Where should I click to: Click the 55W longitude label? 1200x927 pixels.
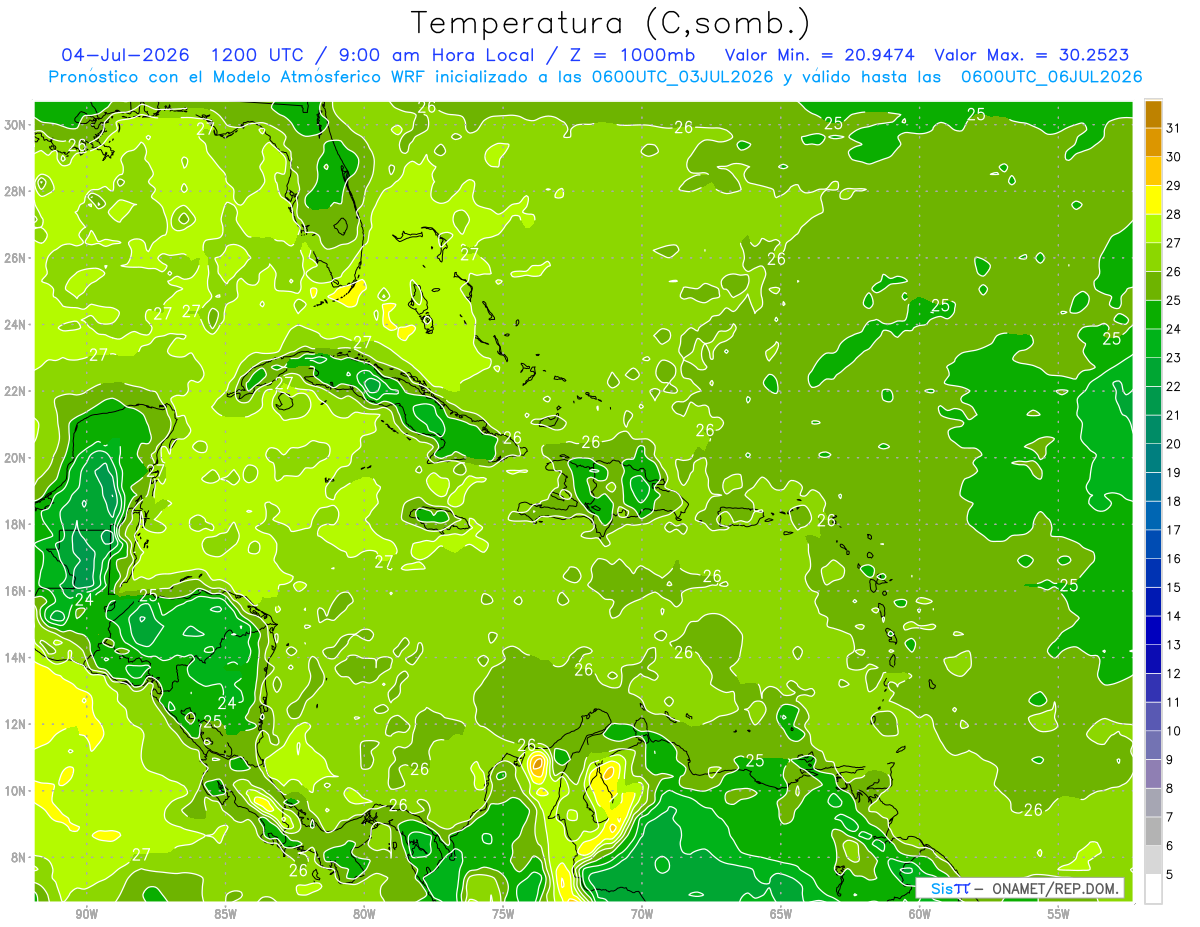(x=1059, y=914)
